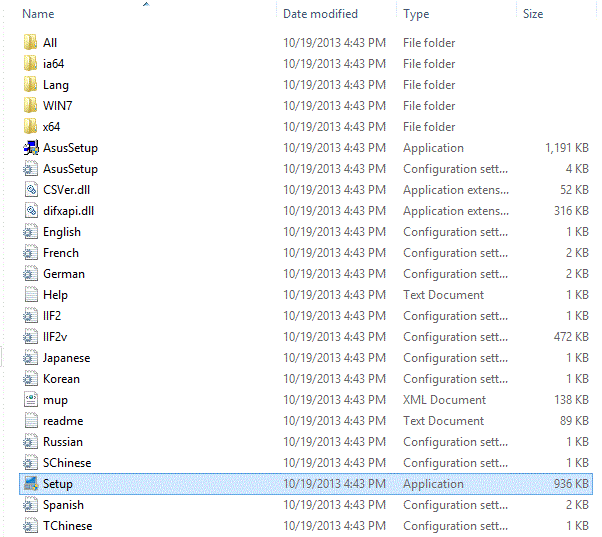Click the IIF2v config file icon
The image size is (602, 537).
pos(31,337)
